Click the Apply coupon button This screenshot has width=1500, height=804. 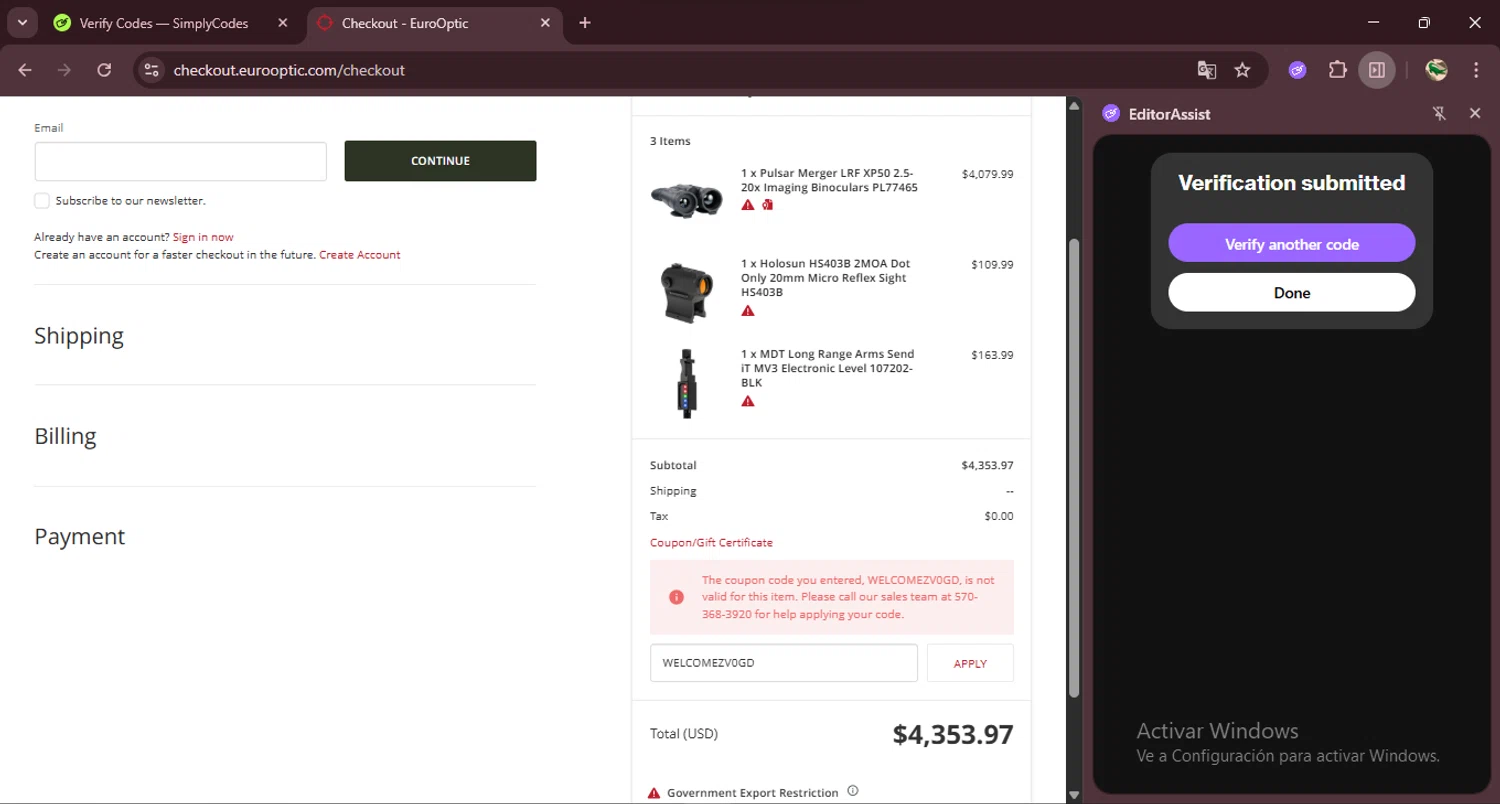pos(970,663)
